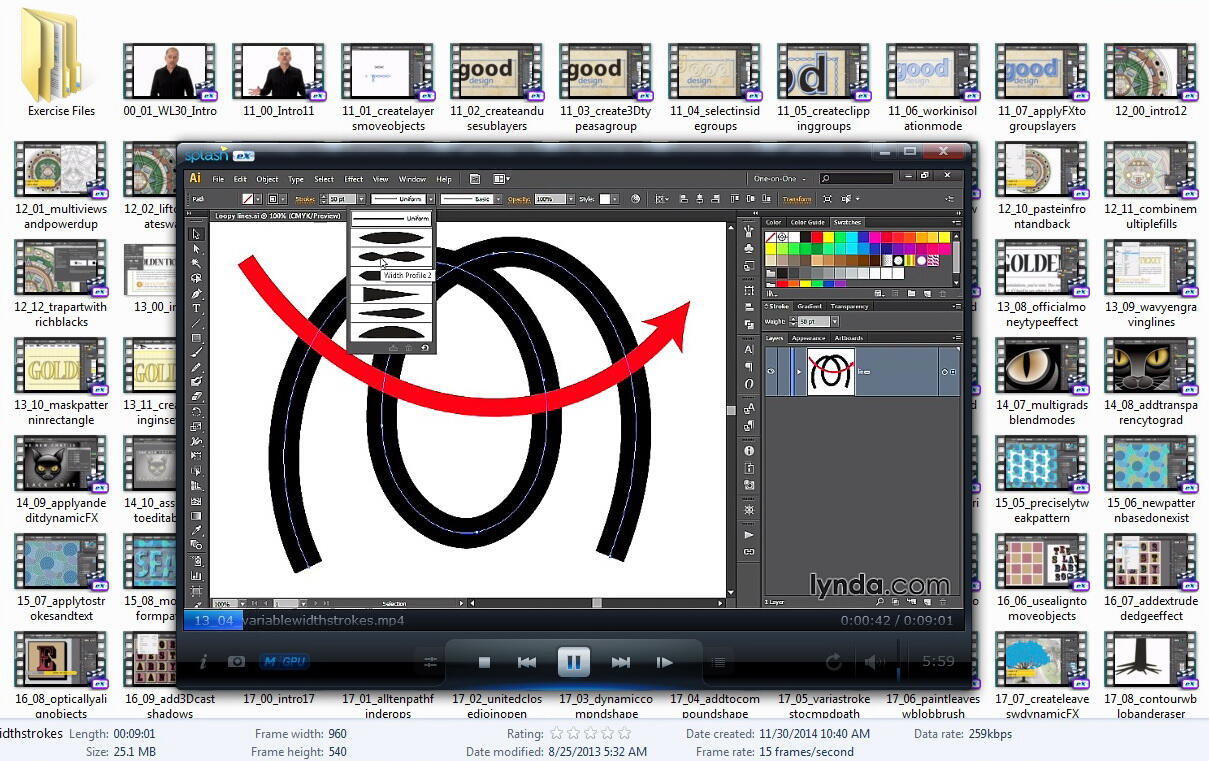Choose the triangular width profile option

pos(391,294)
